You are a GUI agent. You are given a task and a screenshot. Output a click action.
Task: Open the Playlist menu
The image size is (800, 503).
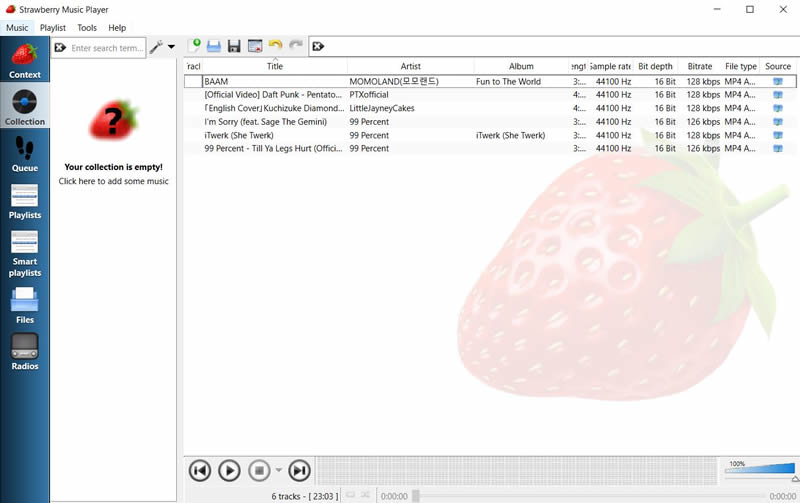(53, 28)
